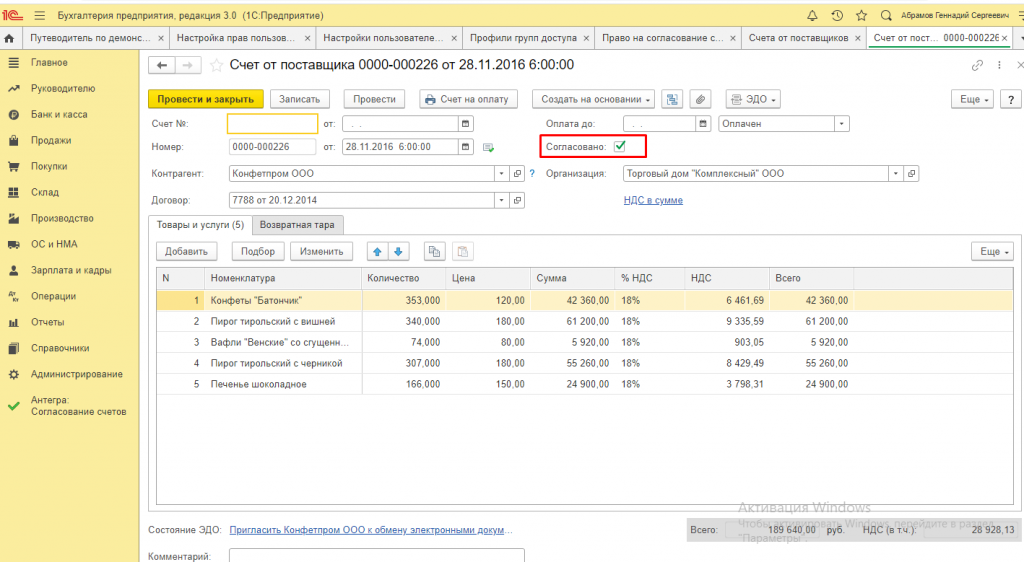Move row down with blue down arrow
The height and width of the screenshot is (562, 1024).
(x=399, y=252)
